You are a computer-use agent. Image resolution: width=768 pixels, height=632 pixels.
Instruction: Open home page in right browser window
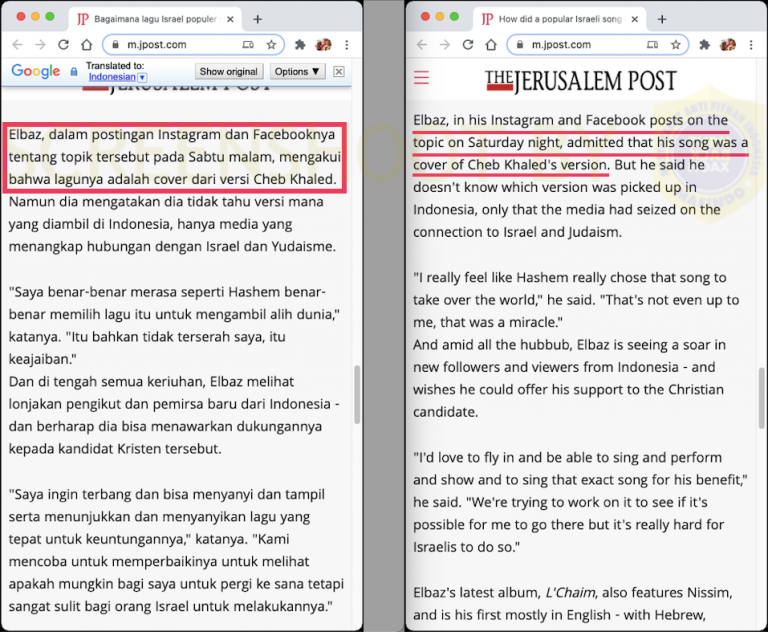point(491,45)
